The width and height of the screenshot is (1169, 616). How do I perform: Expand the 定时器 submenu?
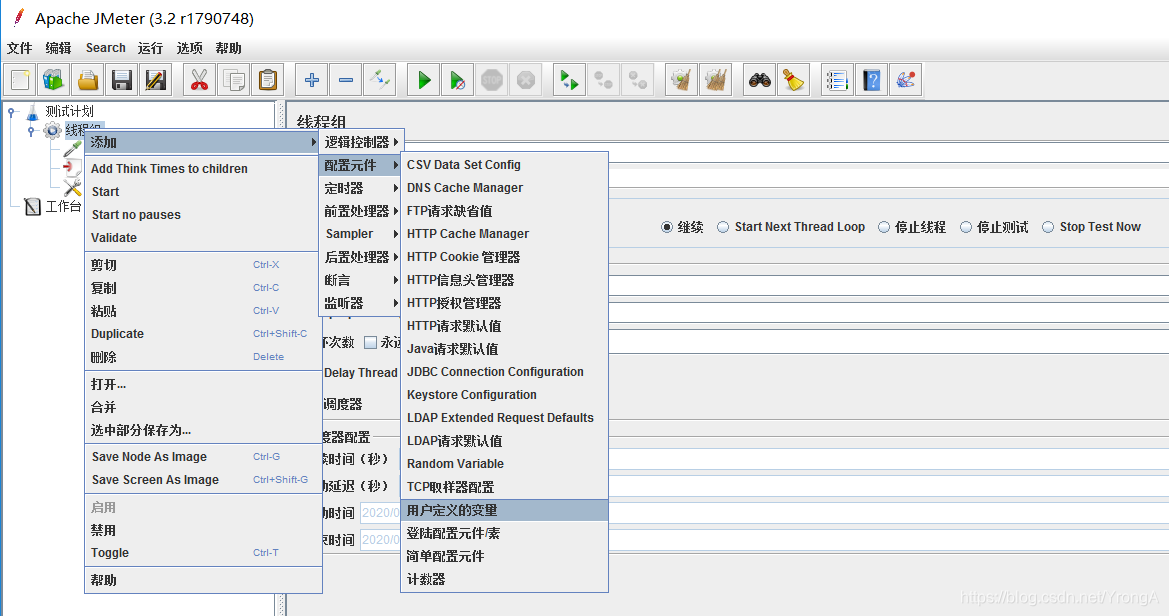pos(362,188)
